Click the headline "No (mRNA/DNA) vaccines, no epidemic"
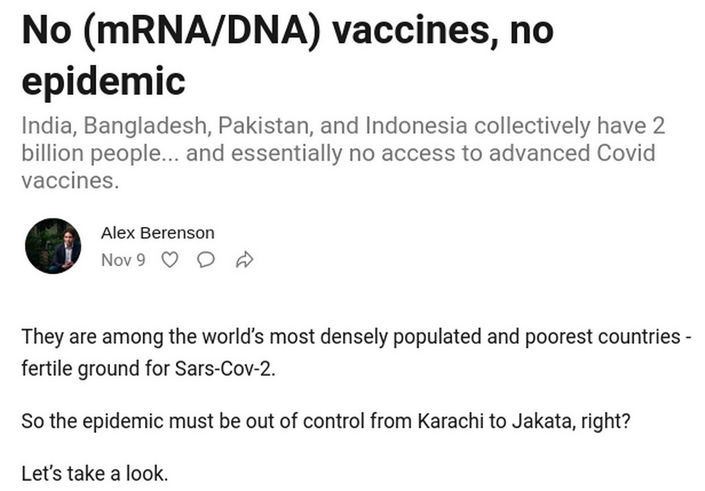705x491 pixels. click(x=288, y=55)
